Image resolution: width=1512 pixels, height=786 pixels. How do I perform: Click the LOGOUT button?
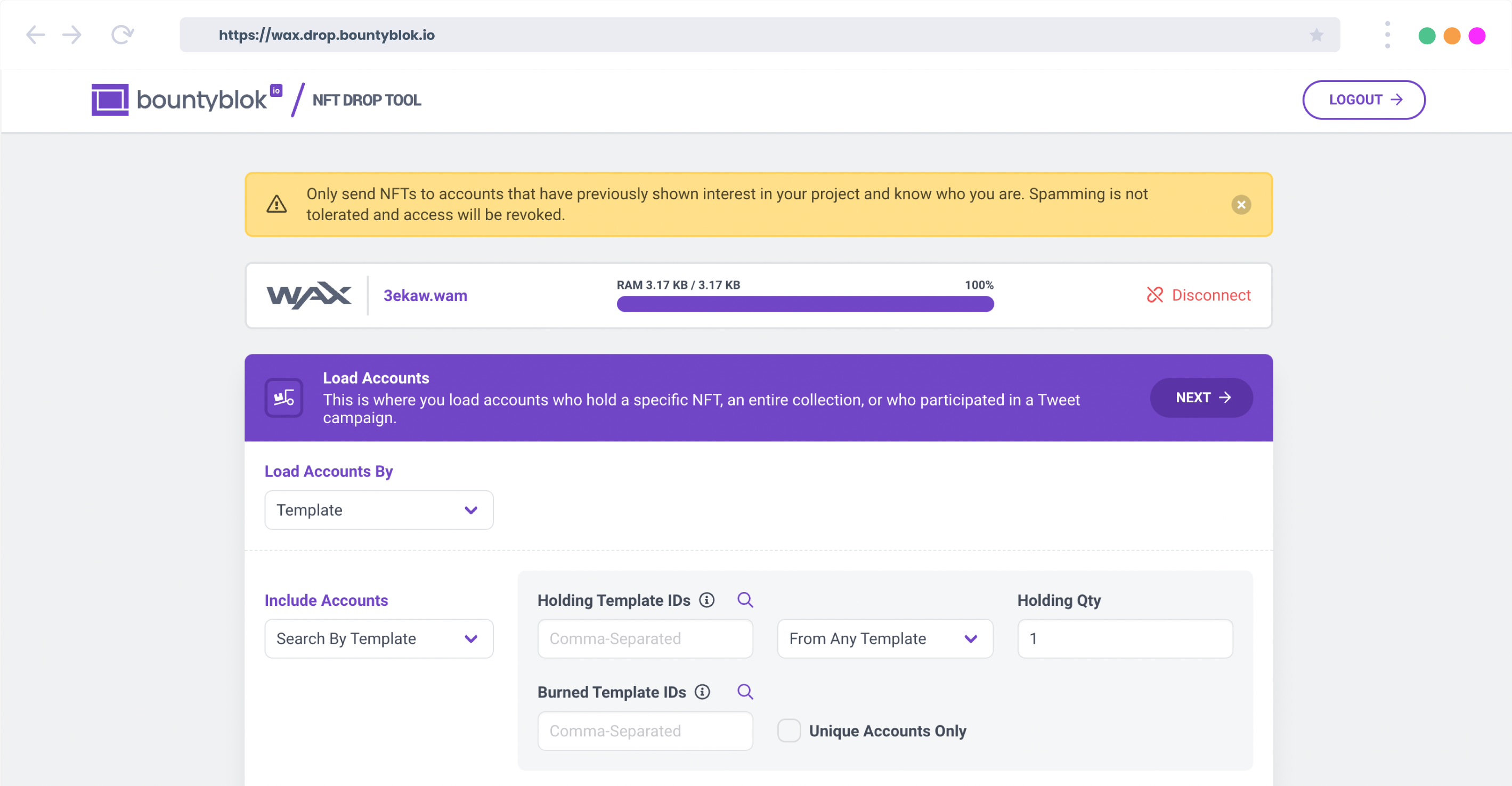coord(1363,100)
